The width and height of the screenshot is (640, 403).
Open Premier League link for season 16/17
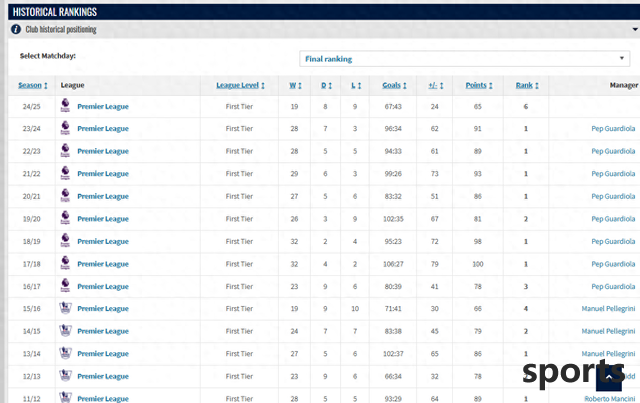103,286
